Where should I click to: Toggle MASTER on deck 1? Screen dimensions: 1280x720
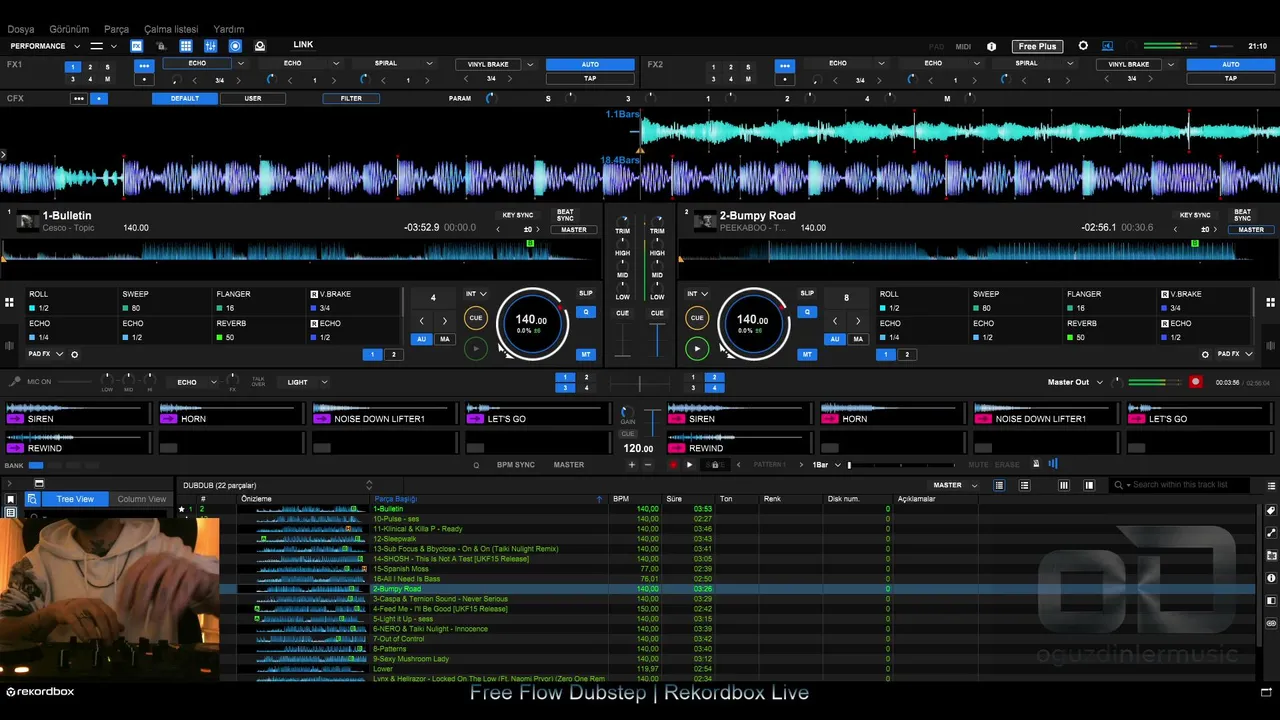click(x=574, y=230)
